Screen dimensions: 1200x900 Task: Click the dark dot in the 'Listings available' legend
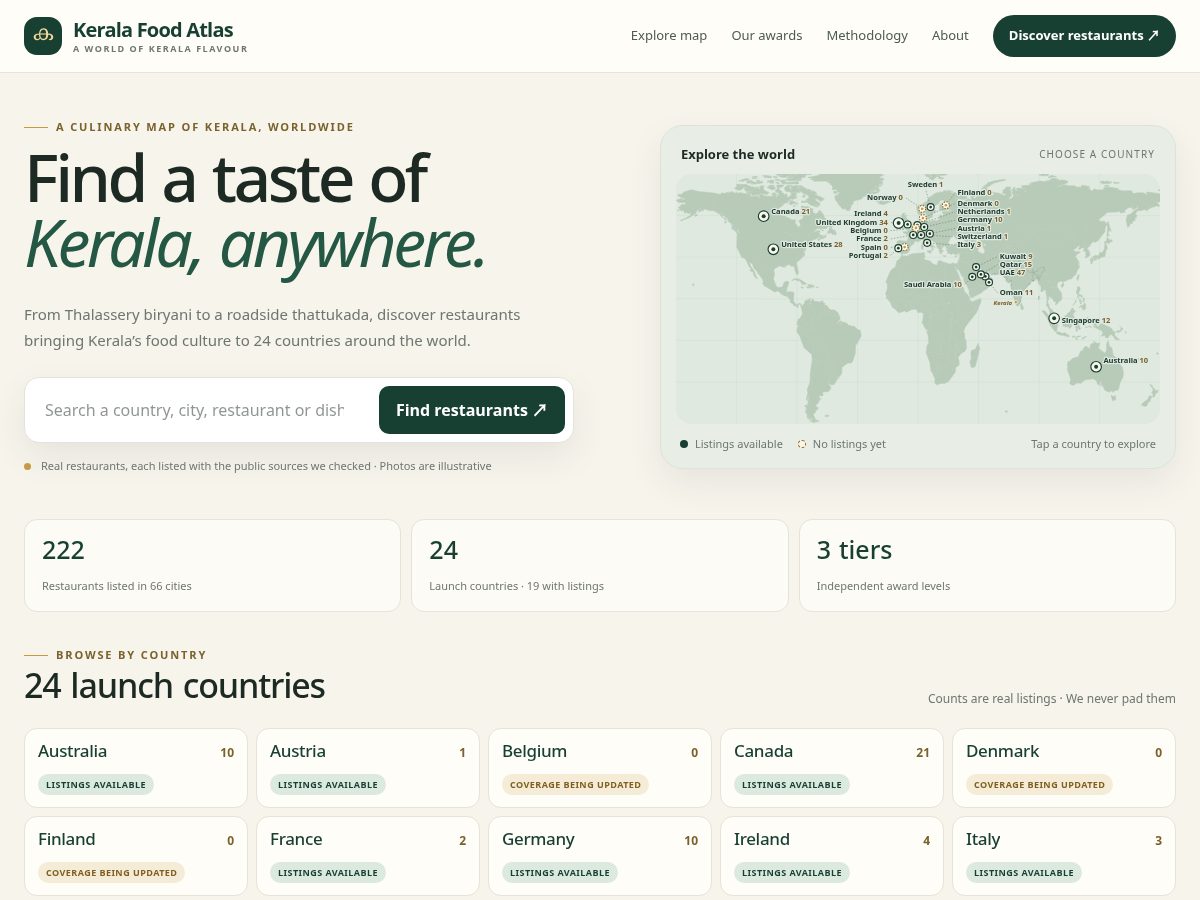pos(684,444)
